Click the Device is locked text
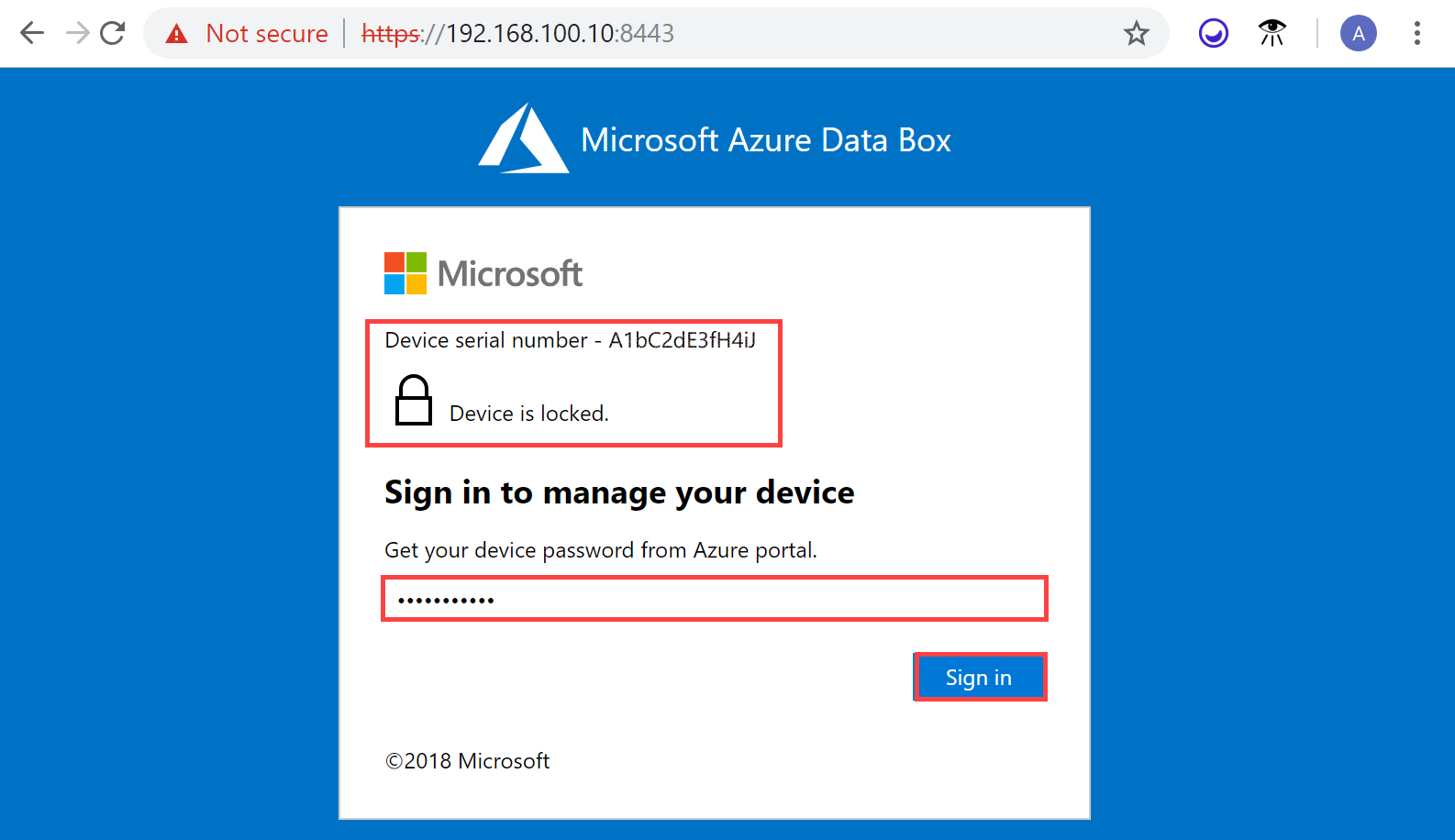This screenshot has height=840, width=1455. [529, 414]
